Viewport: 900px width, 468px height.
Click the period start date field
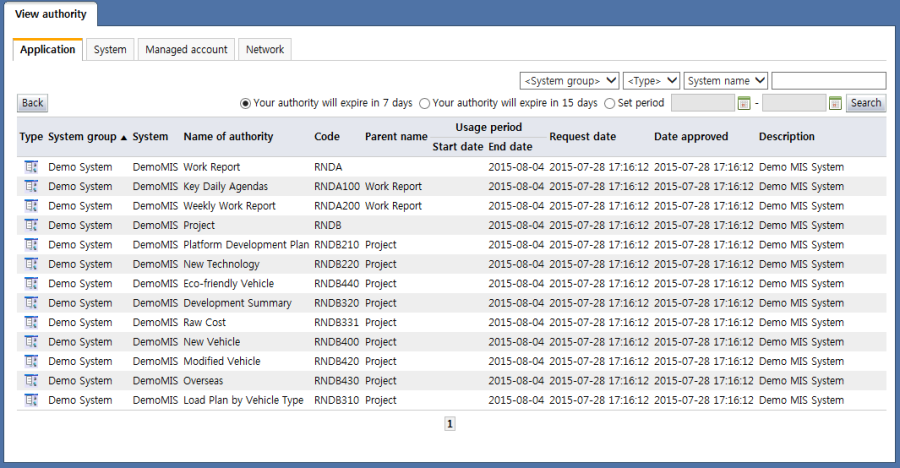703,103
